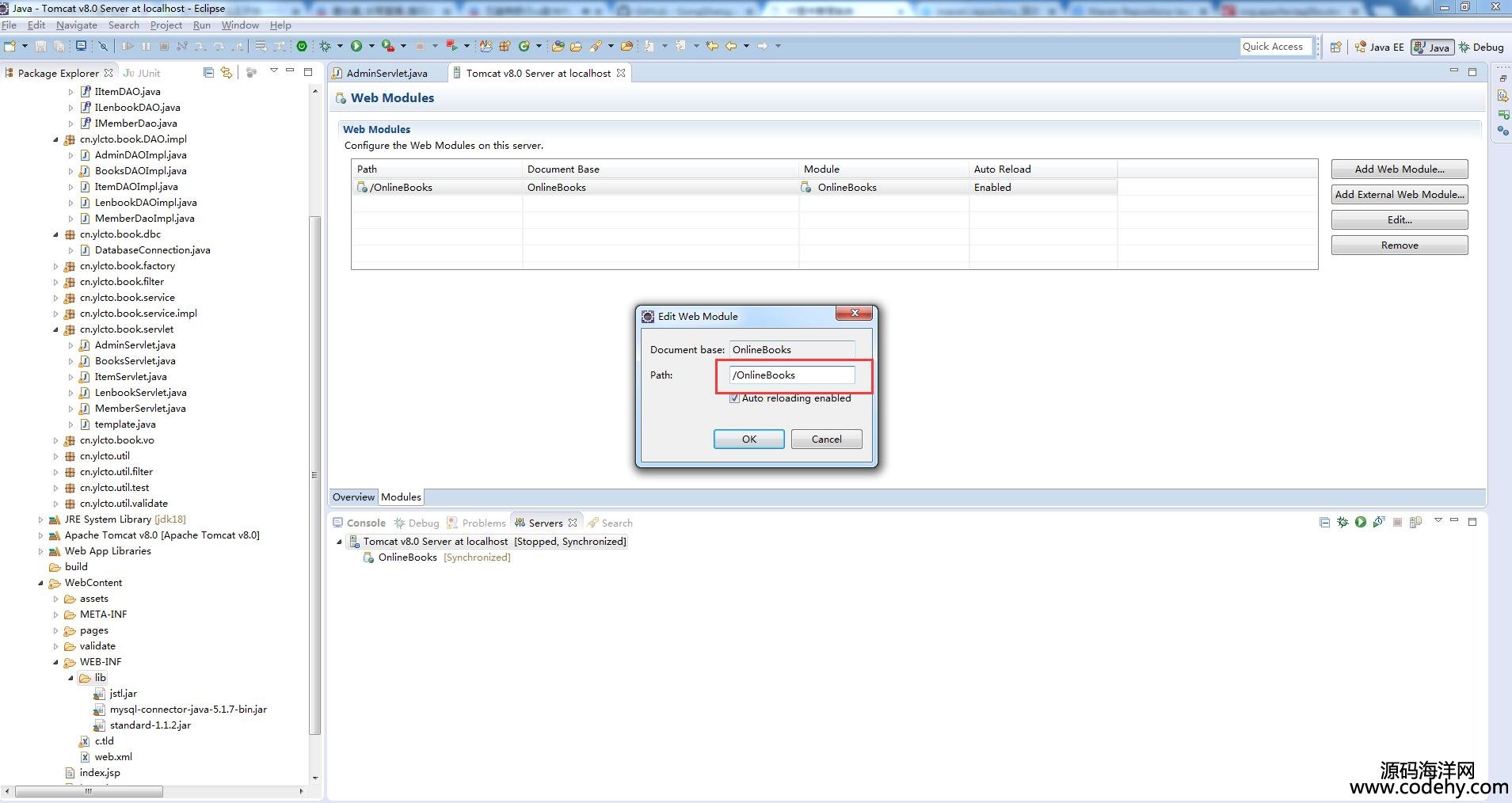
Task: Collapse the cn.ylcto.book.DAO.impl package
Action: point(55,139)
